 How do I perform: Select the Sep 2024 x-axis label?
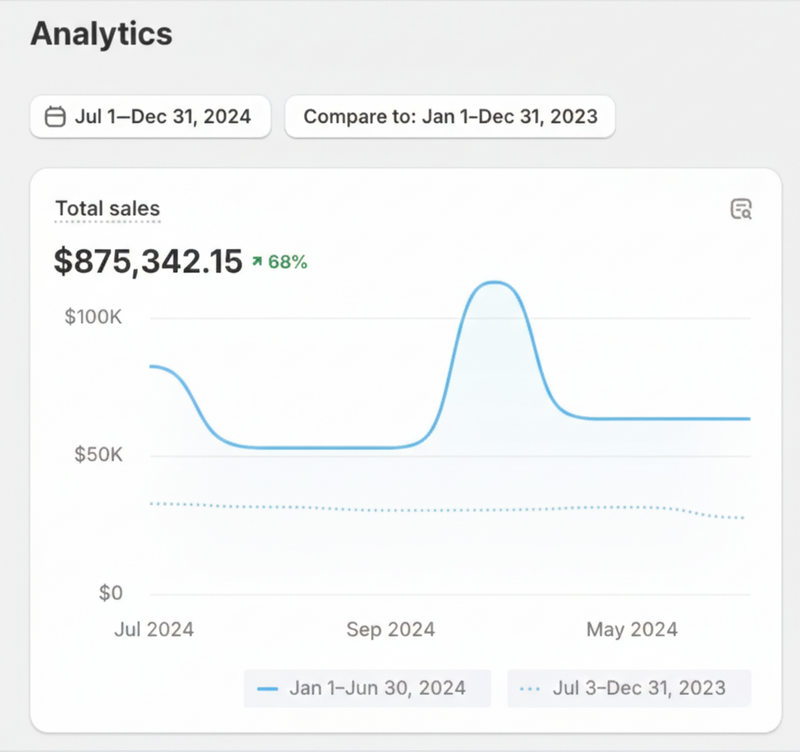click(x=391, y=629)
